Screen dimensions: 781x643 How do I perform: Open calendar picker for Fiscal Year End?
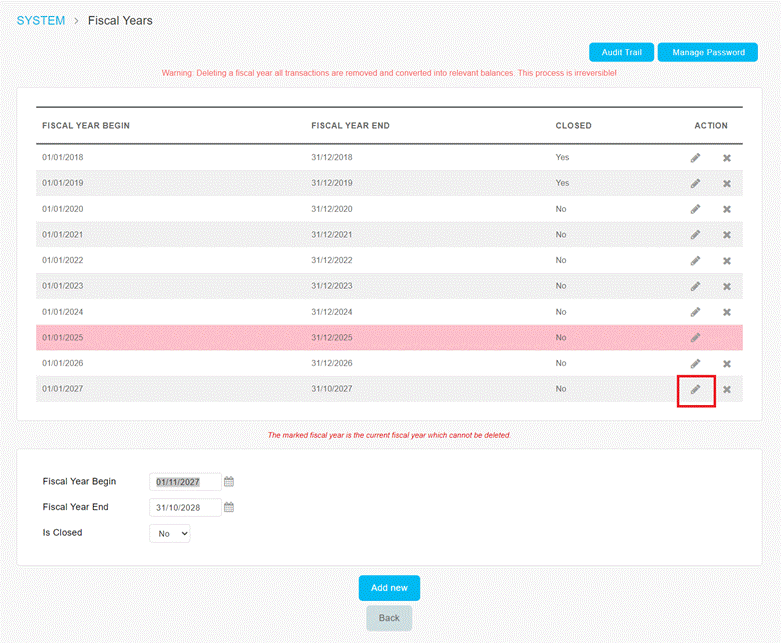click(x=229, y=507)
